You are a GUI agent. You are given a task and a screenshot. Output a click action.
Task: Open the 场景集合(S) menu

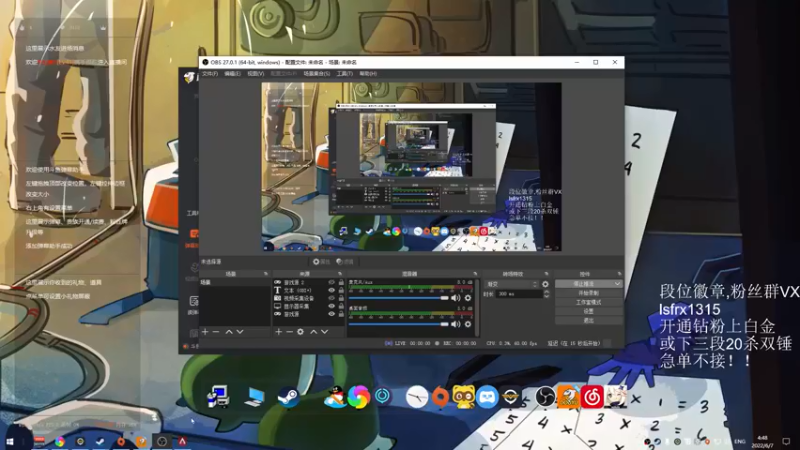[x=316, y=74]
